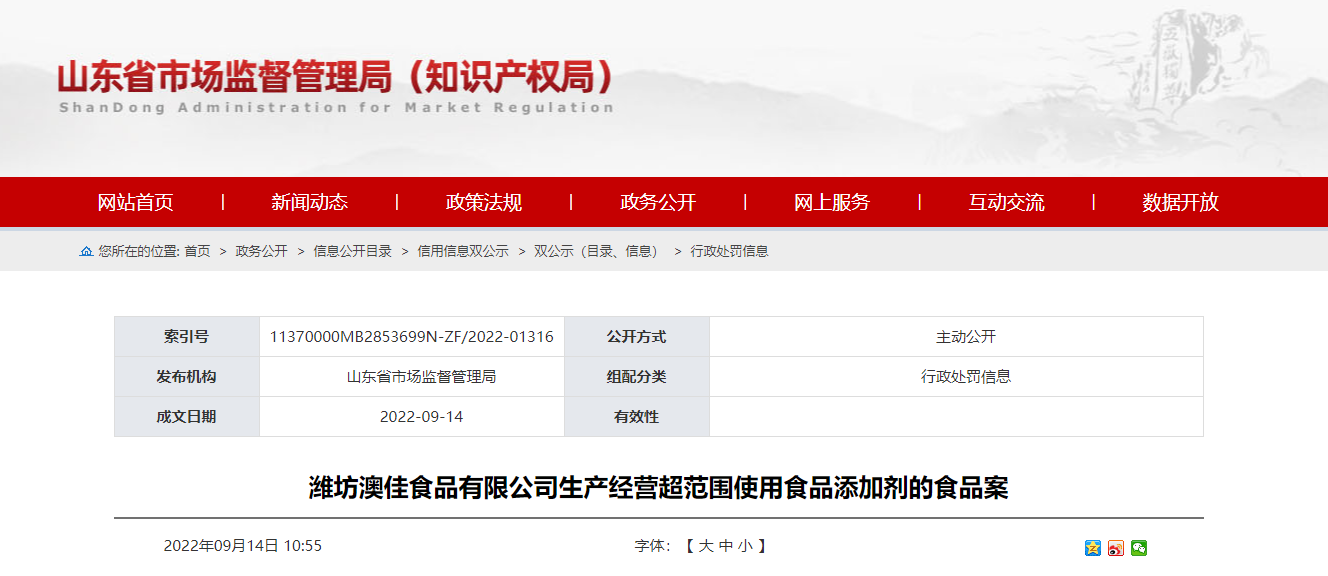Viewport: 1328px width, 576px height.
Task: Go to 数据开放 in the navigation bar
Action: click(x=1181, y=202)
